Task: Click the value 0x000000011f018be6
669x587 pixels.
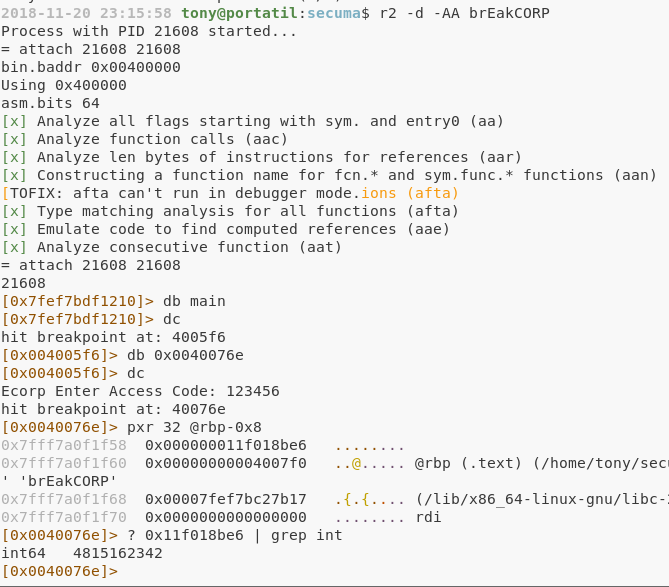Action: click(x=226, y=445)
